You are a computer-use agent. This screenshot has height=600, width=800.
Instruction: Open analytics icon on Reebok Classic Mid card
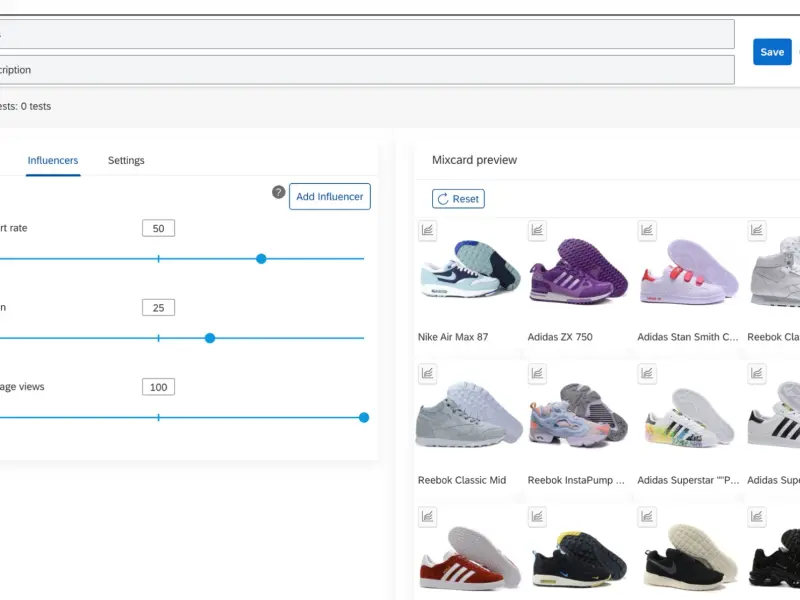tap(428, 374)
